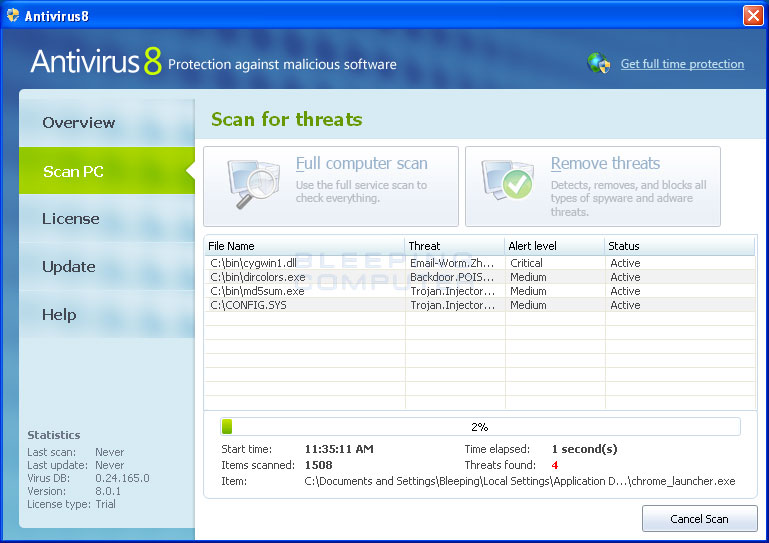Sort by Alert level column header
The image size is (769, 543).
pos(555,246)
